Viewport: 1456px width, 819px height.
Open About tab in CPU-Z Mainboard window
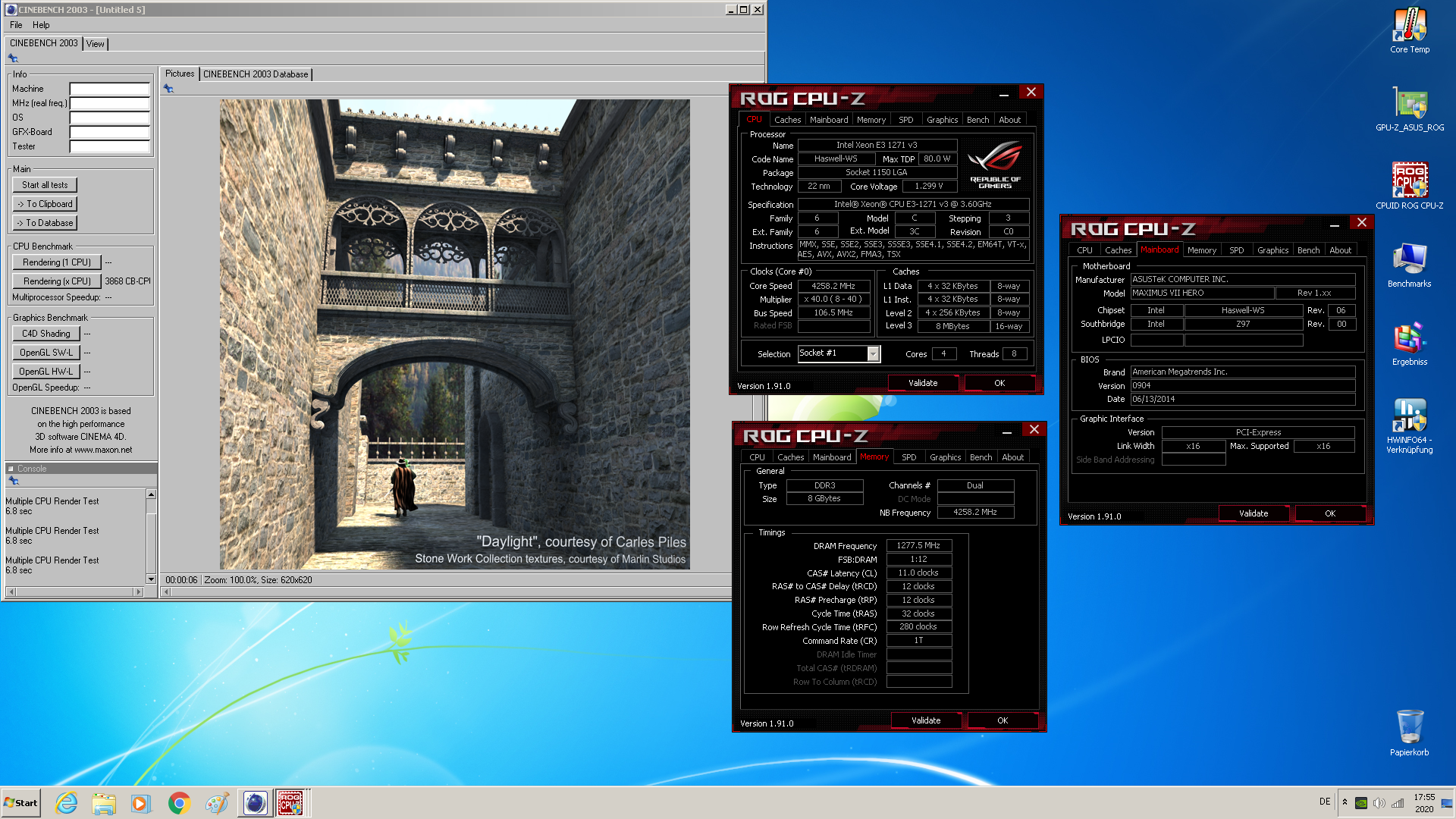1340,250
